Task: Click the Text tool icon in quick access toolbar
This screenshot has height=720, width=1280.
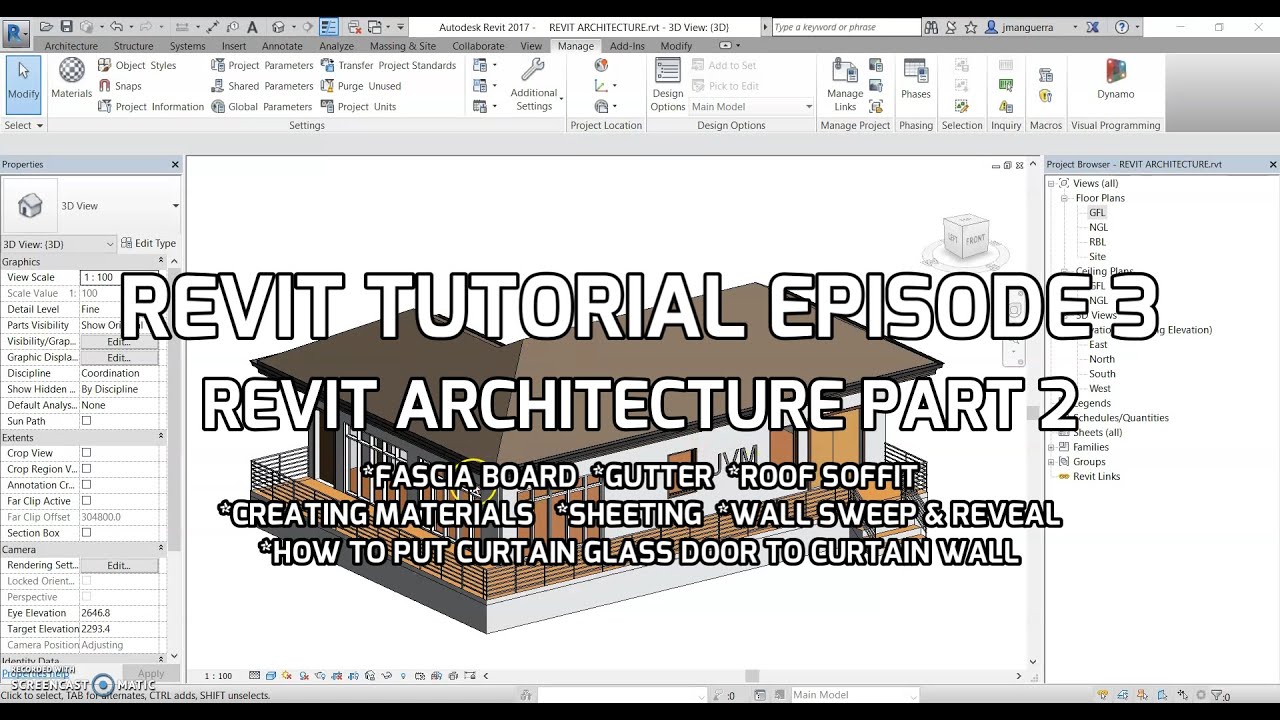Action: pyautogui.click(x=252, y=27)
